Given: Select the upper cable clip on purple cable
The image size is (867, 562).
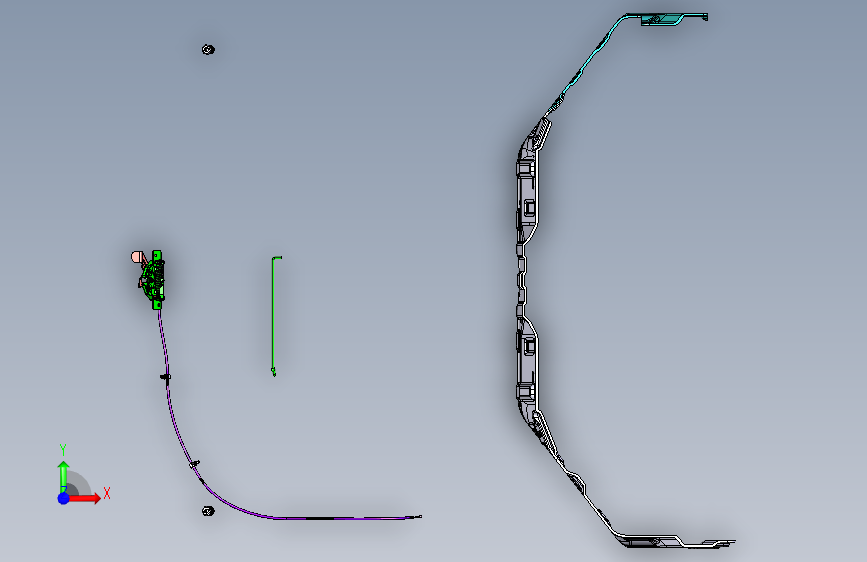Looking at the screenshot, I should [165, 377].
